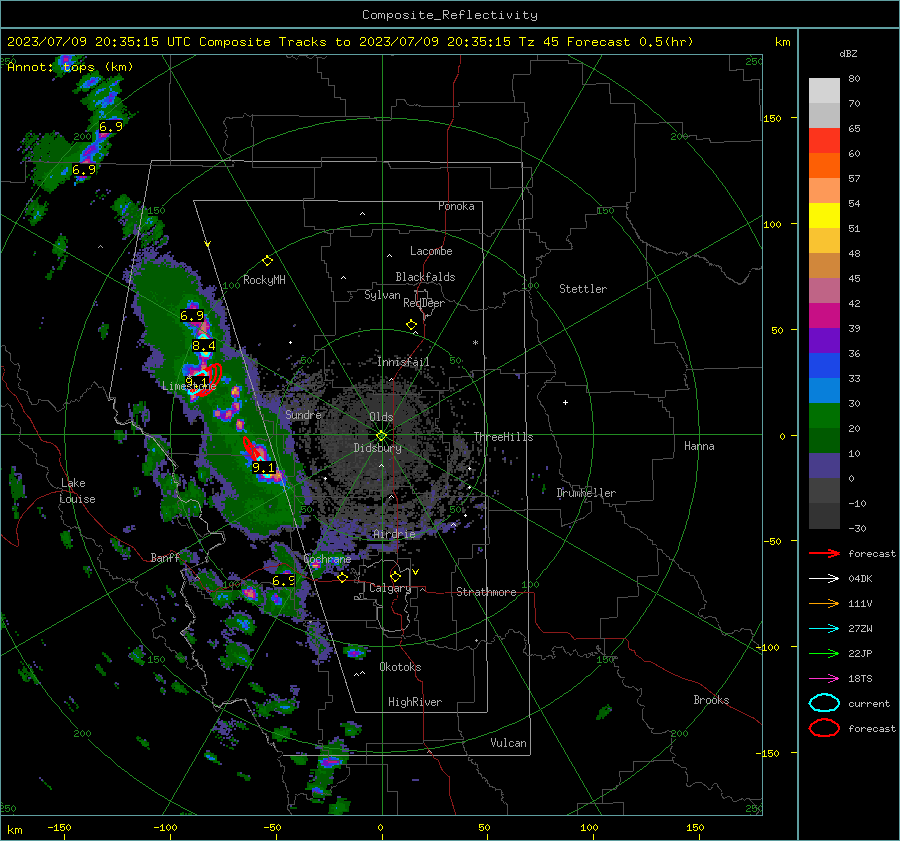Pick the green swatch between 30 and 20

pyautogui.click(x=824, y=416)
